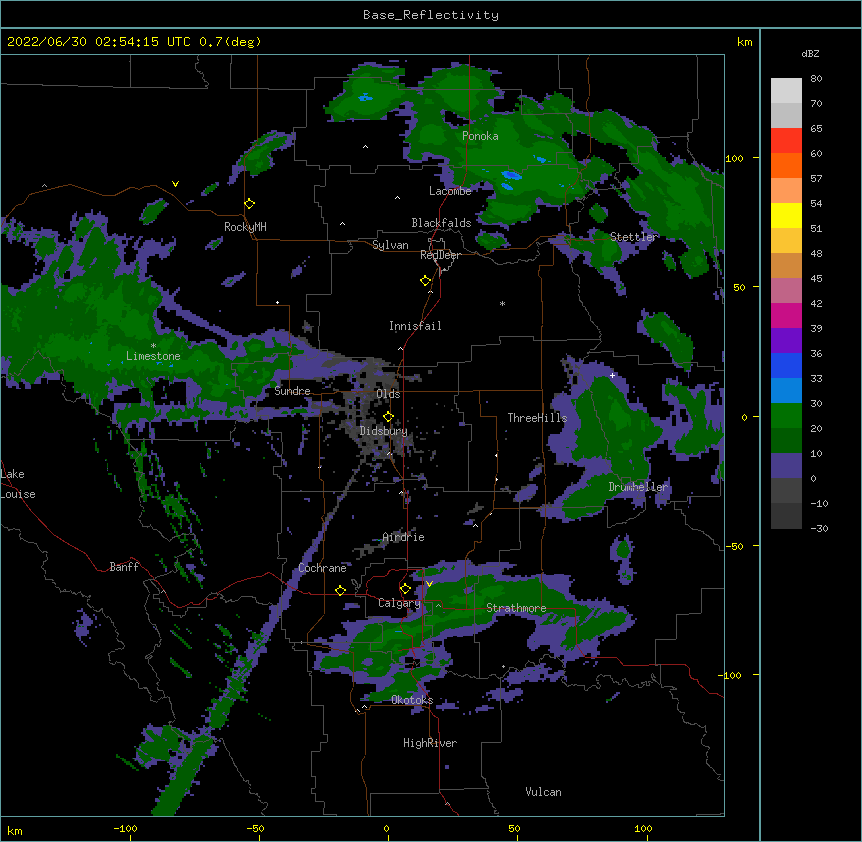Screen dimensions: 862x842
Task: Select the Sylvan label
Action: coord(390,245)
